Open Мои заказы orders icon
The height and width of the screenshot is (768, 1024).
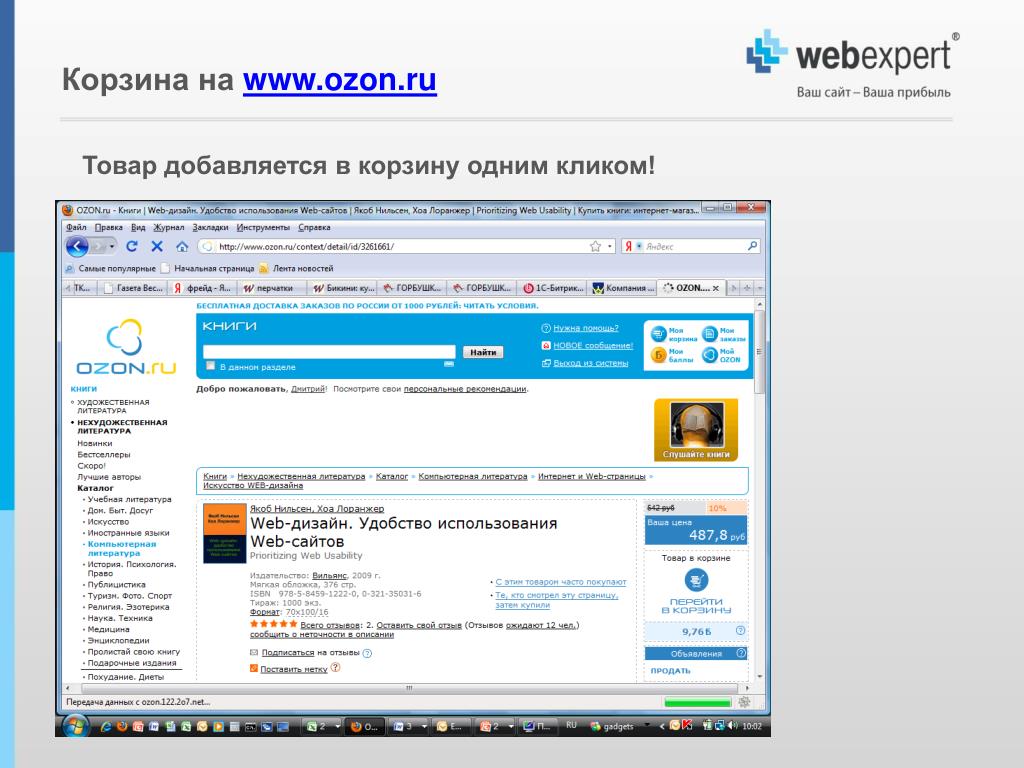pos(710,334)
